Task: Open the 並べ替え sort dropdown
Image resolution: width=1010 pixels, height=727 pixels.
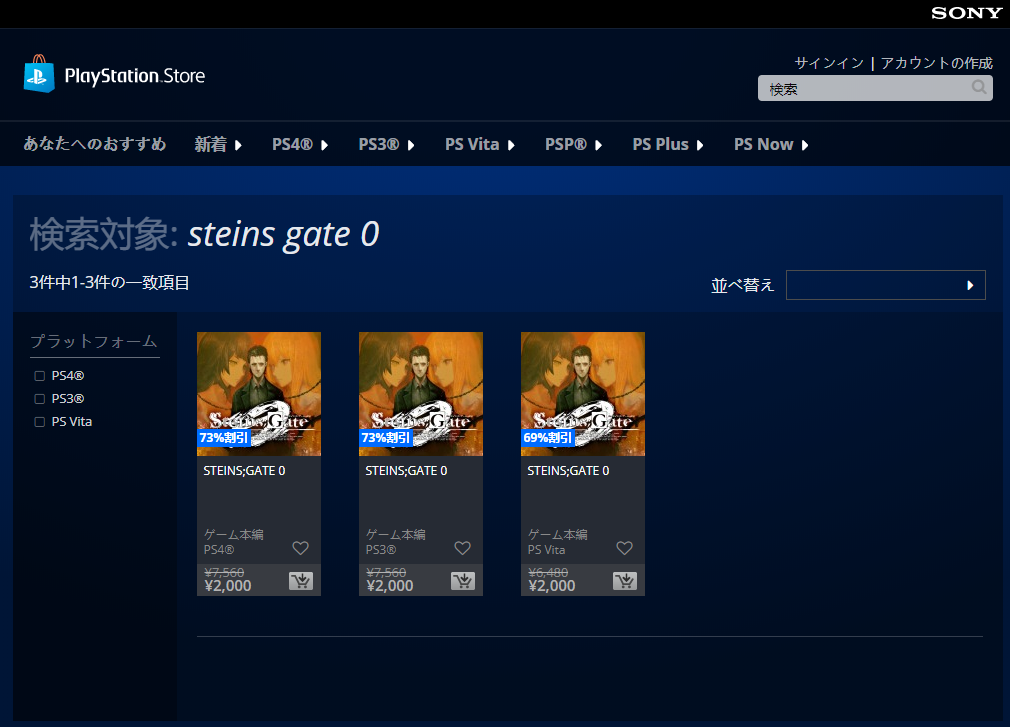Action: (886, 285)
